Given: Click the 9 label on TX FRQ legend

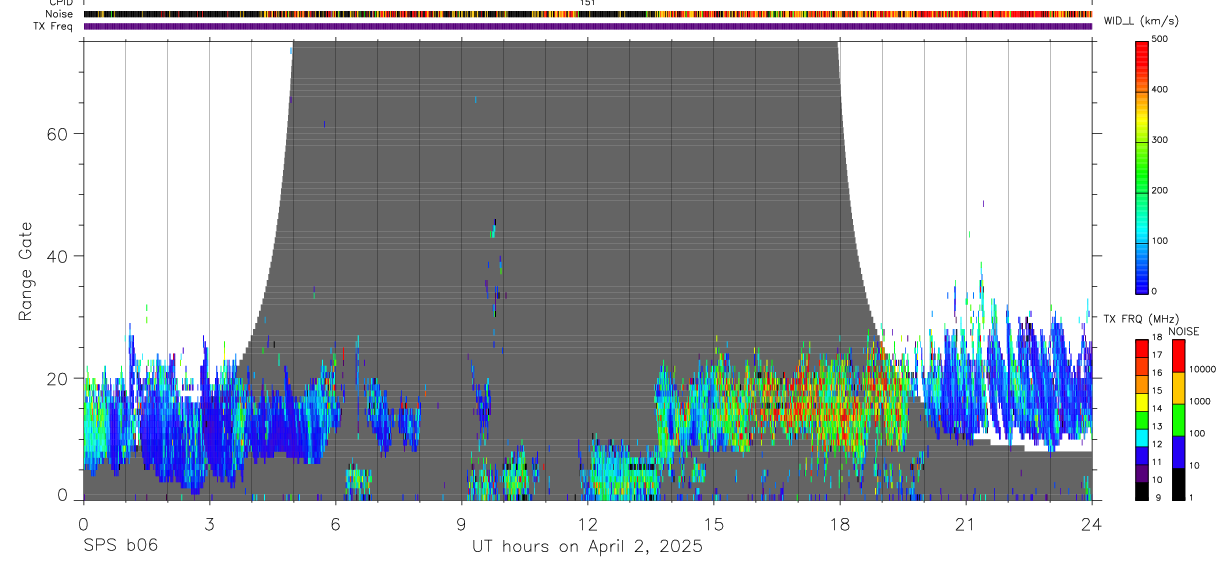Looking at the screenshot, I should tap(1158, 498).
